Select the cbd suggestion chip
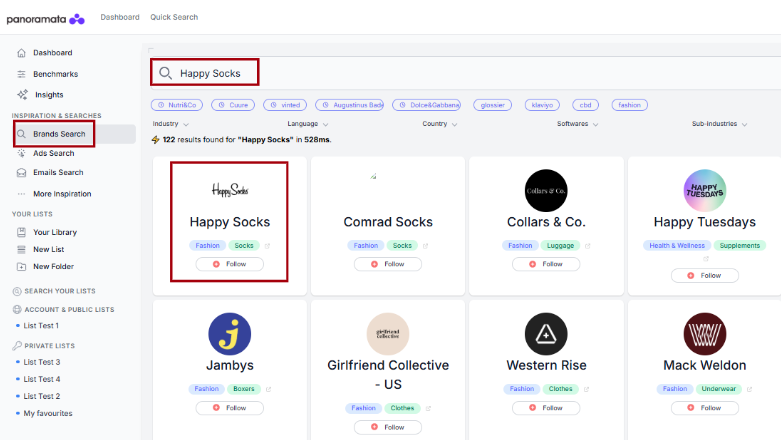Image resolution: width=781 pixels, height=440 pixels. [x=585, y=105]
